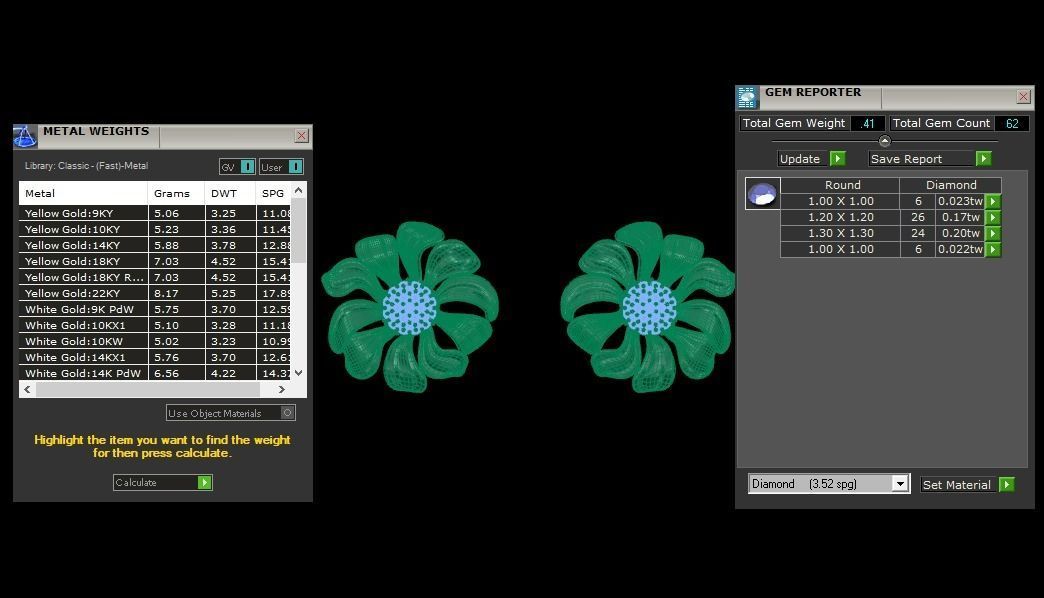Click the Diamond column header in gem table
The image size is (1044, 598).
(x=951, y=185)
